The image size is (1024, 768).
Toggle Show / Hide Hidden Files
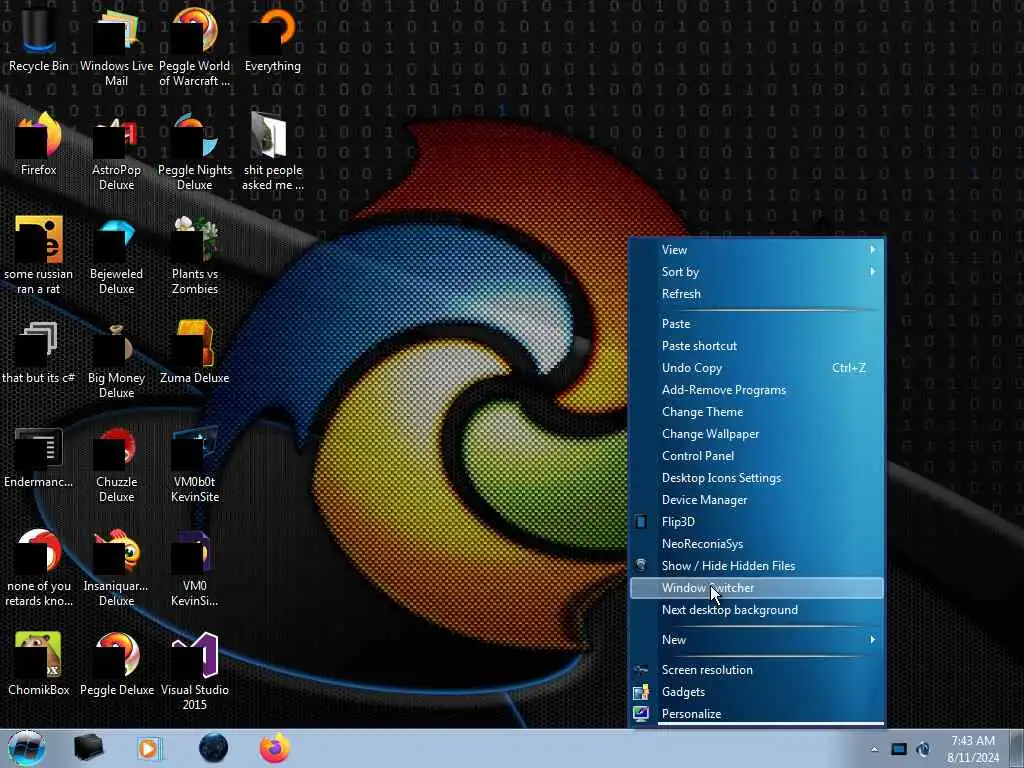click(757, 566)
